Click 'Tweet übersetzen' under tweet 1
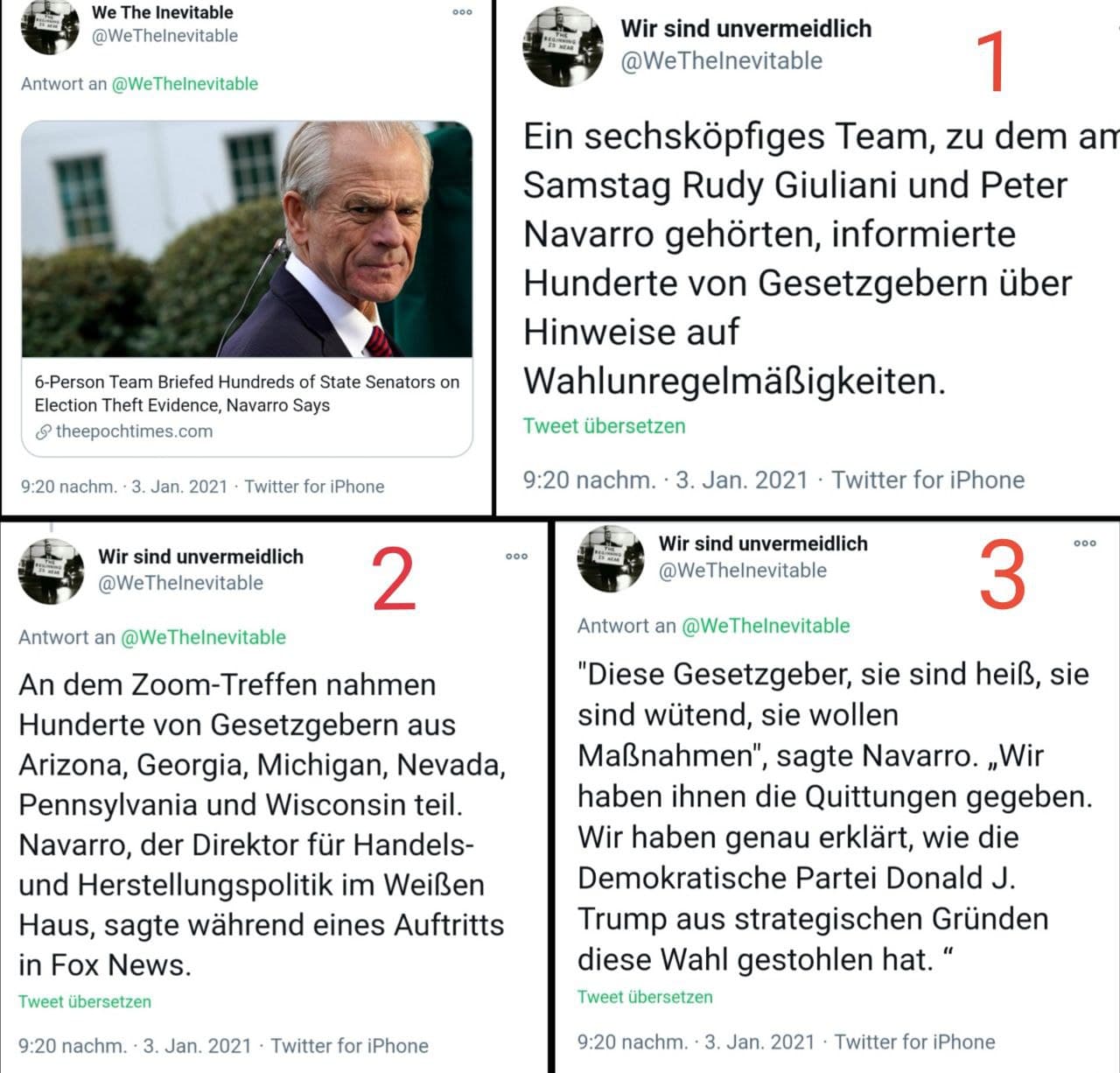Image resolution: width=1120 pixels, height=1073 pixels. (604, 426)
